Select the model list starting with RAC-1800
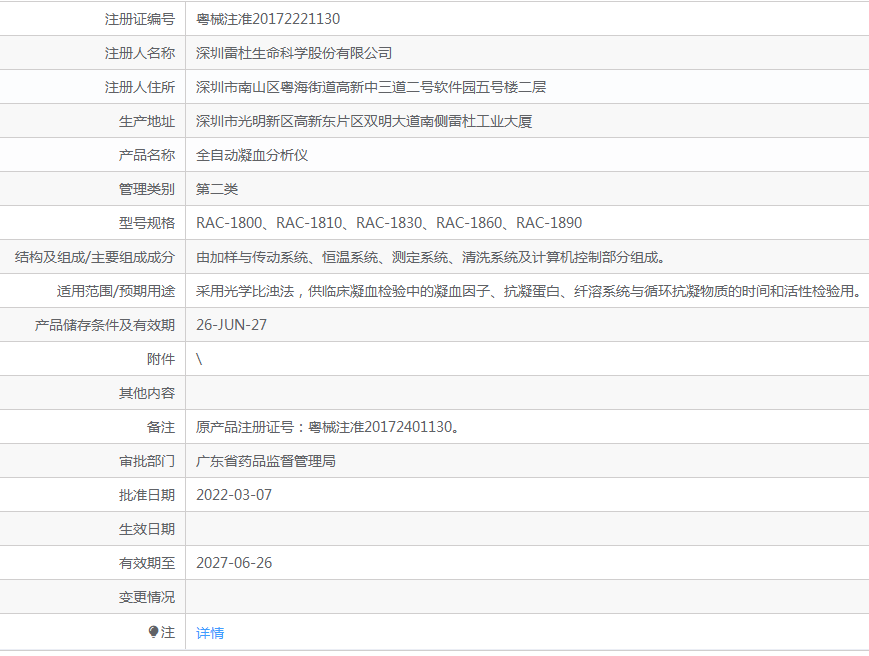The image size is (869, 656). click(389, 223)
